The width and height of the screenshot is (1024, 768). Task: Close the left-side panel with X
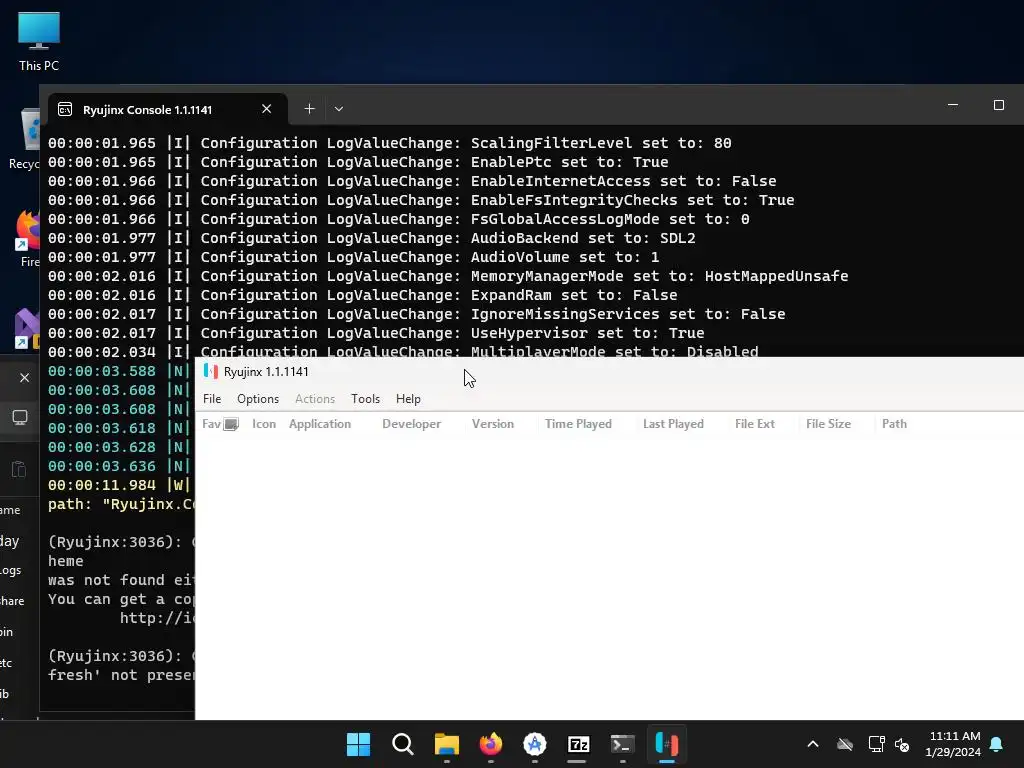coord(24,377)
